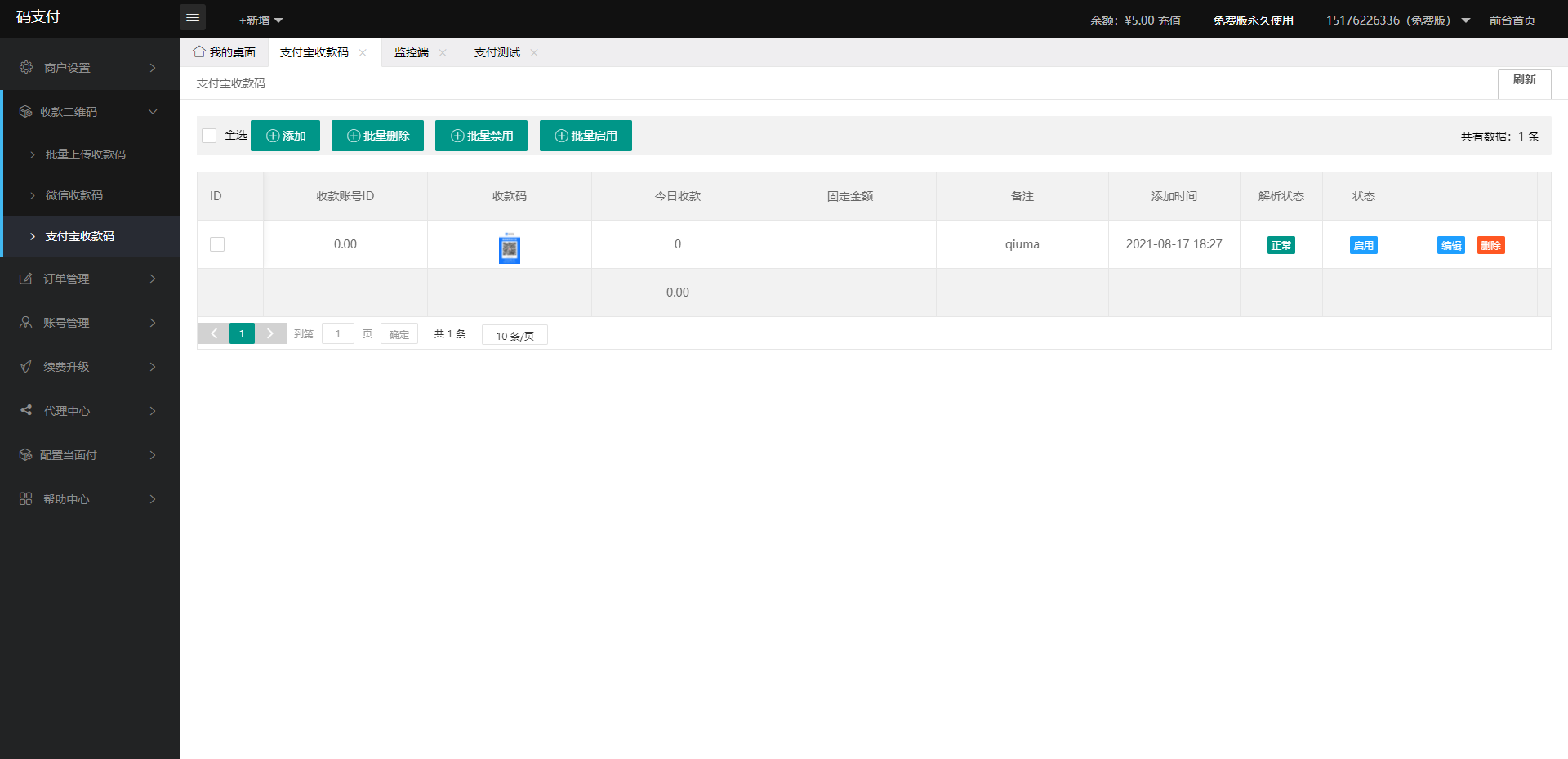This screenshot has height=759, width=1568.
Task: Click the hamburger menu collapse icon
Action: point(193,17)
